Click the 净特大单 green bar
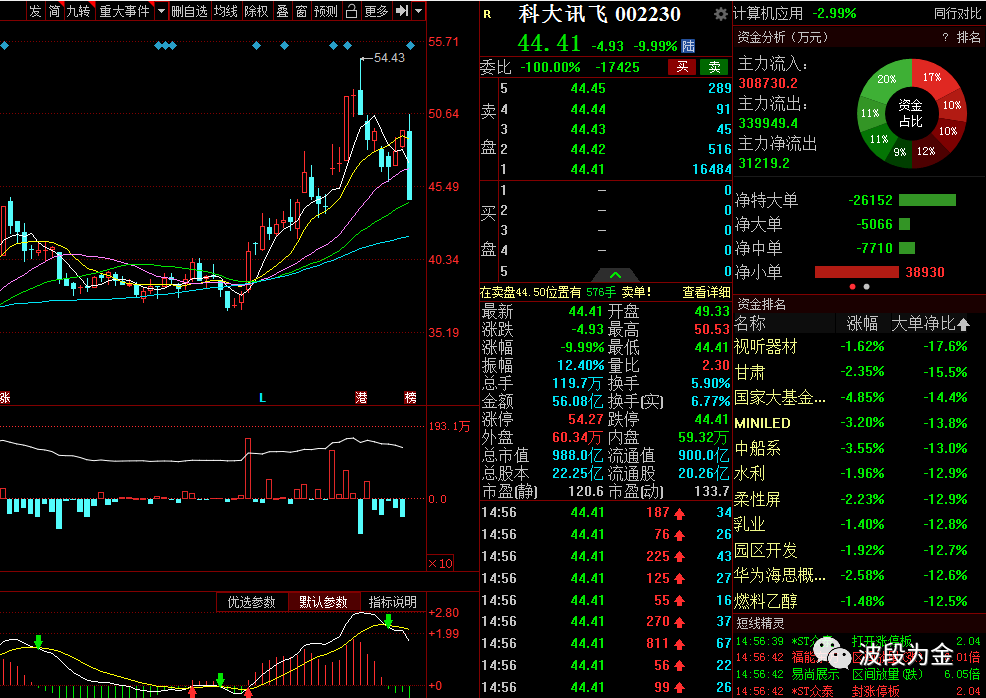 coord(928,200)
